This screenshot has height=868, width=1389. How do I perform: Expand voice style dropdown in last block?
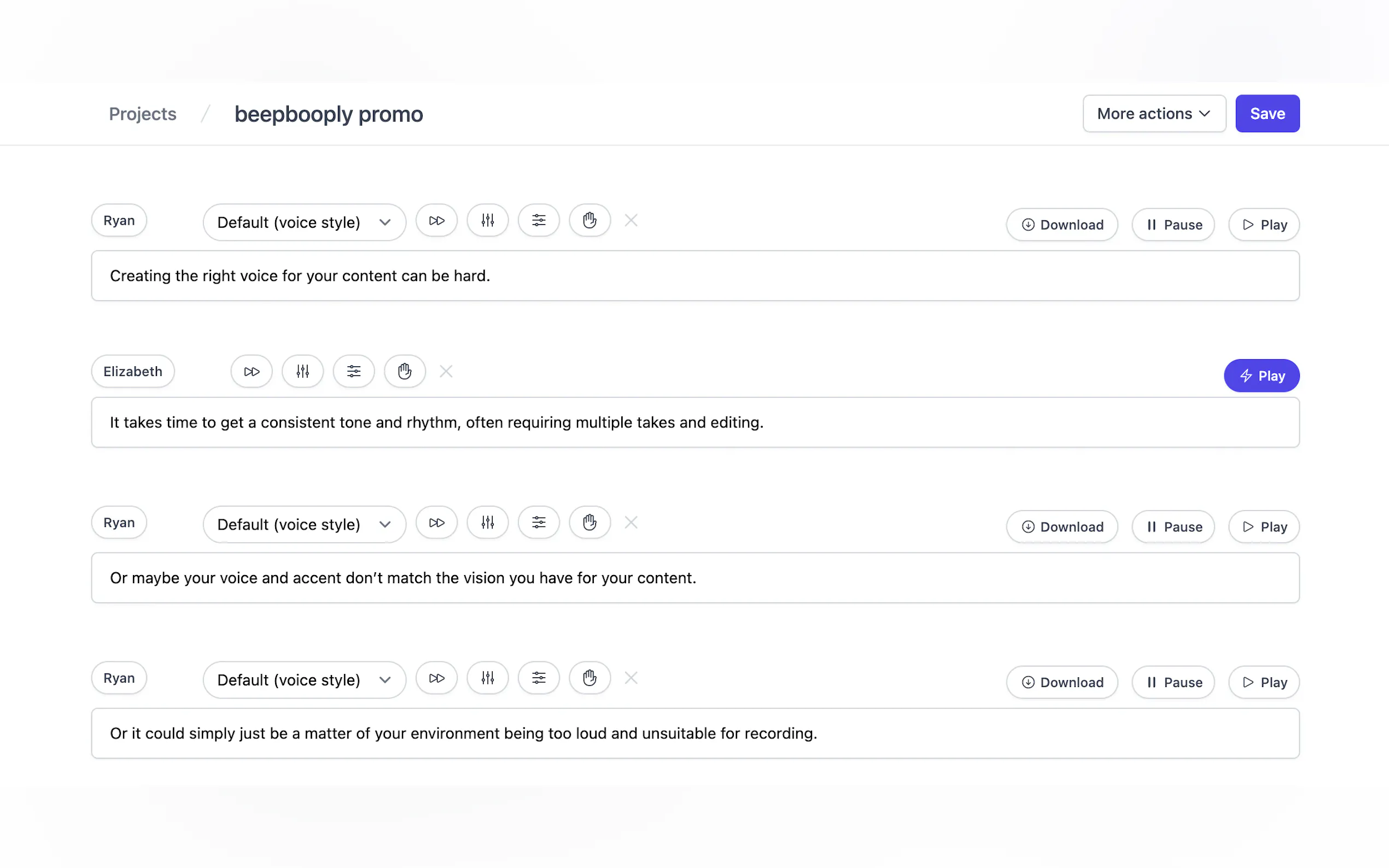click(305, 680)
